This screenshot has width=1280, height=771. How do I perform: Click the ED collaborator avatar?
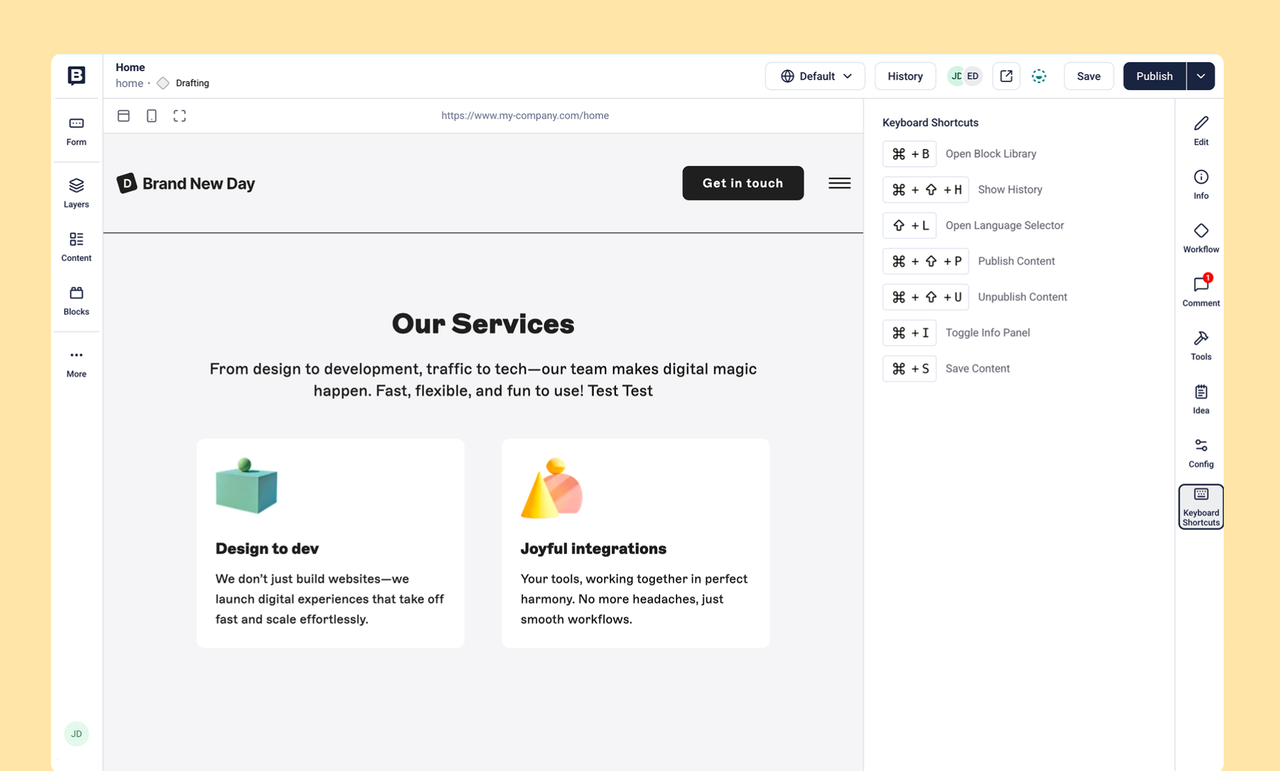(x=973, y=76)
